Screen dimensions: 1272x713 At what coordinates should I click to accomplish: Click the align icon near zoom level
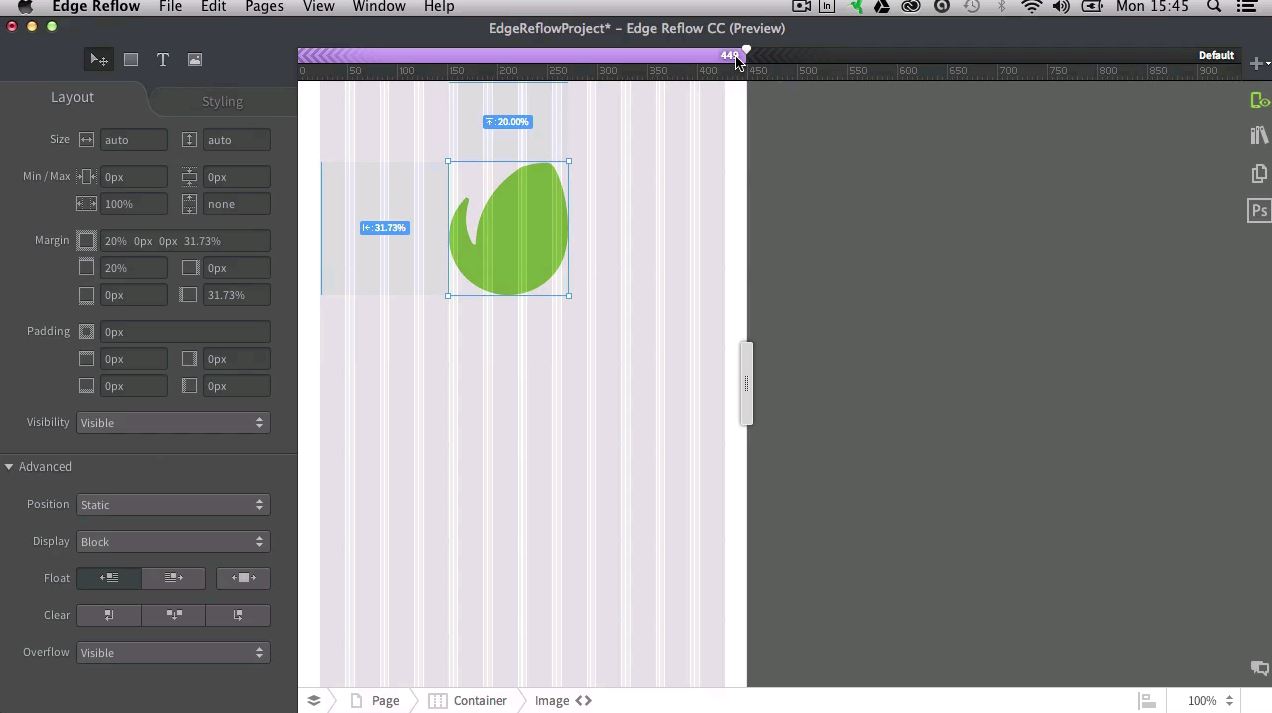coord(1148,701)
